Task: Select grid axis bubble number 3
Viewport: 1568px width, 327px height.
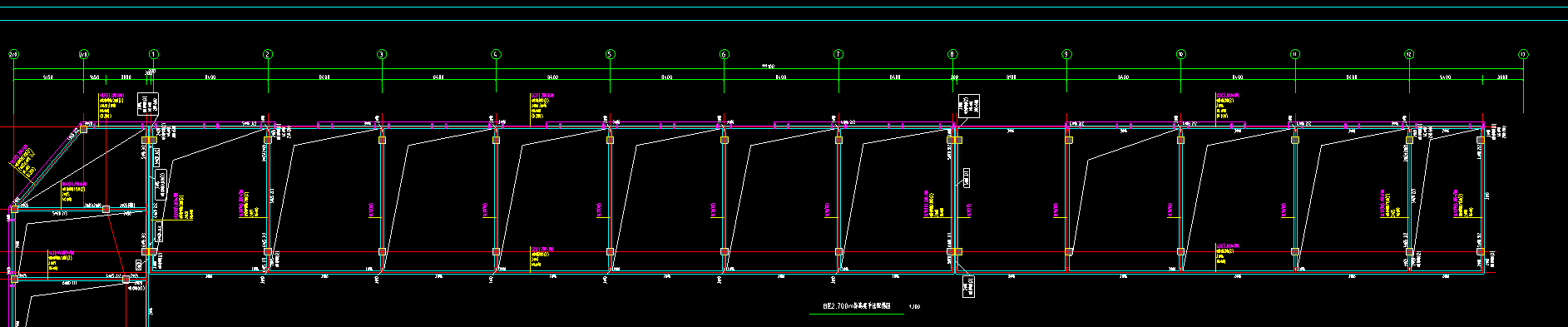Action: 382,54
